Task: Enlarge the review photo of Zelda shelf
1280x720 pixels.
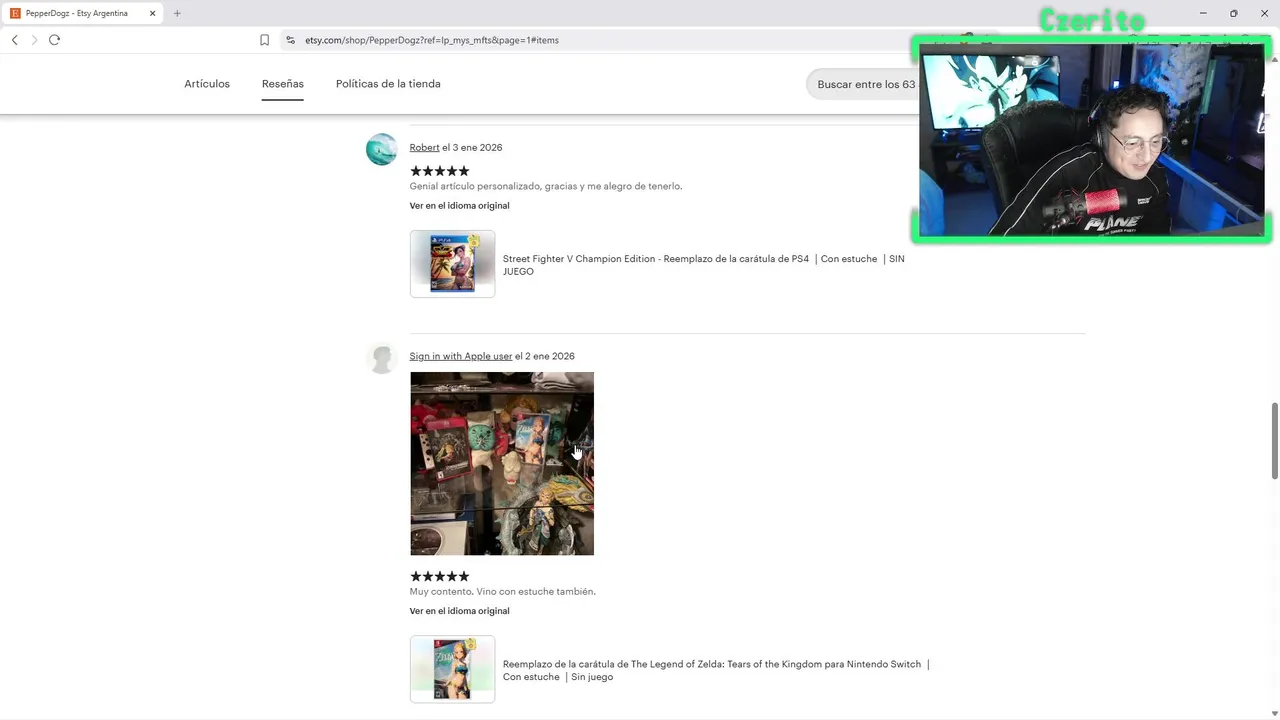Action: point(502,463)
